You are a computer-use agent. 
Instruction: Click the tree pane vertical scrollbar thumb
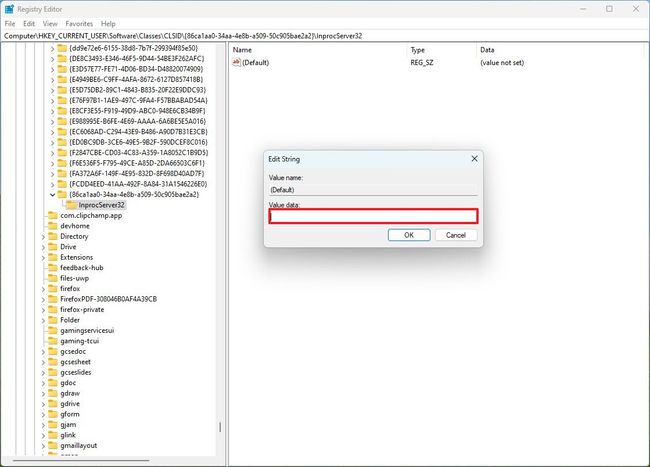click(220, 427)
